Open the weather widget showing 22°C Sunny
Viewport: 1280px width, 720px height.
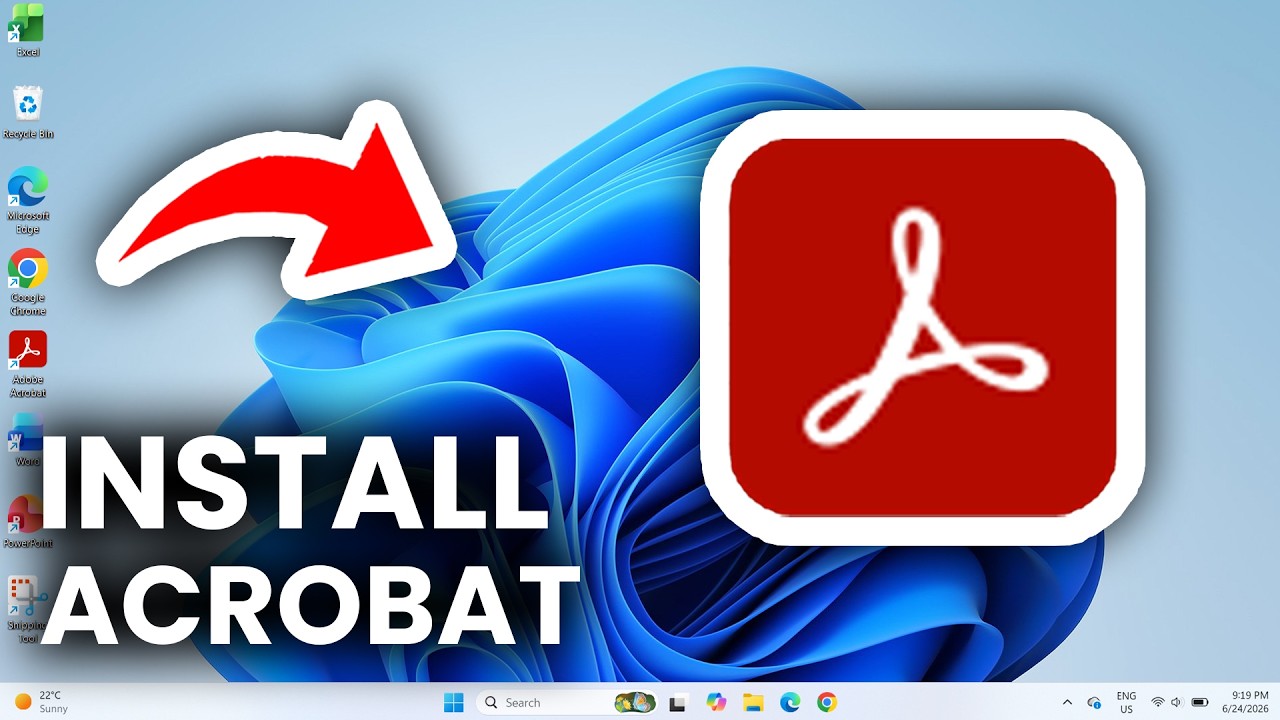[x=42, y=702]
